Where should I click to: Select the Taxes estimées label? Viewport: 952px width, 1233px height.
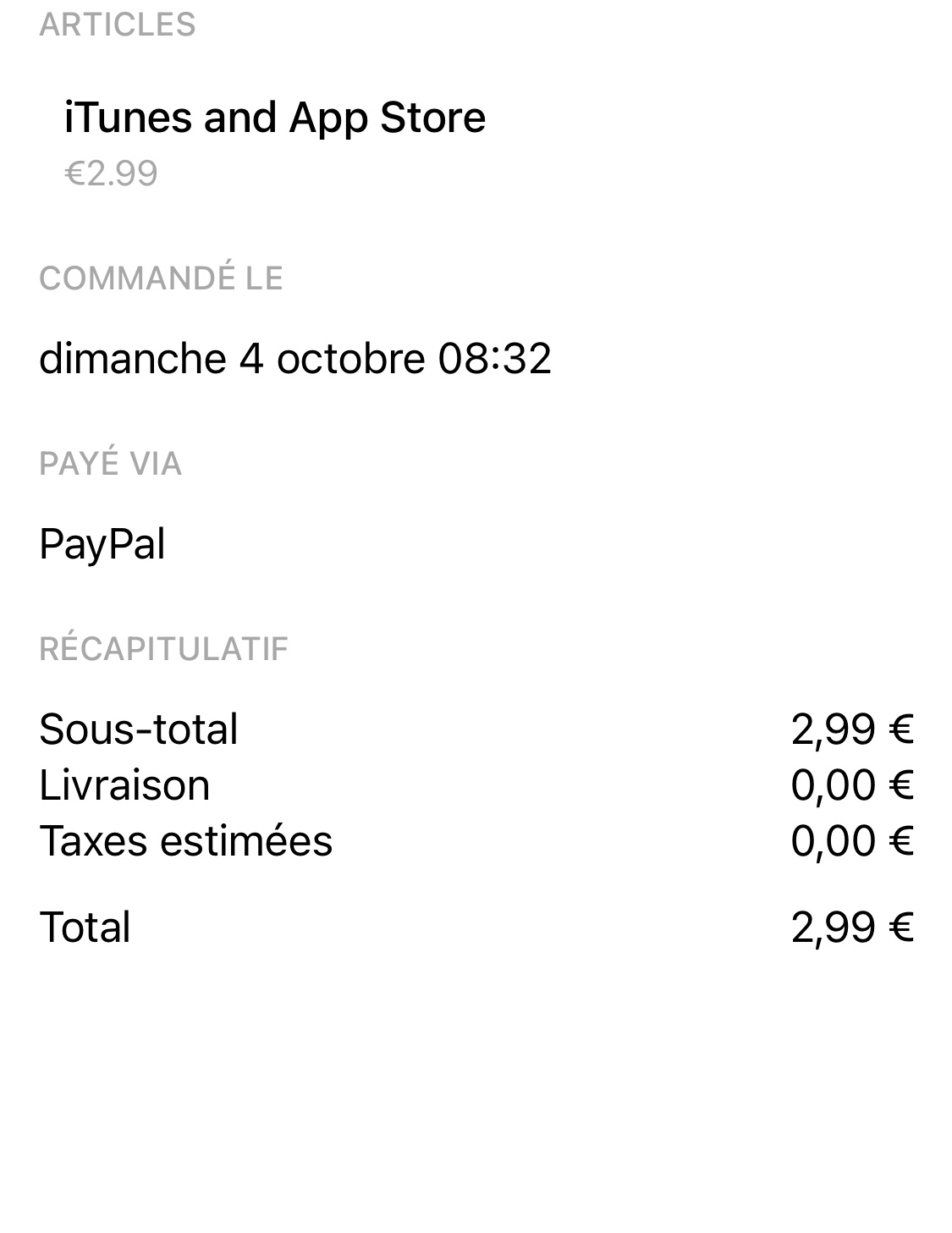point(185,840)
